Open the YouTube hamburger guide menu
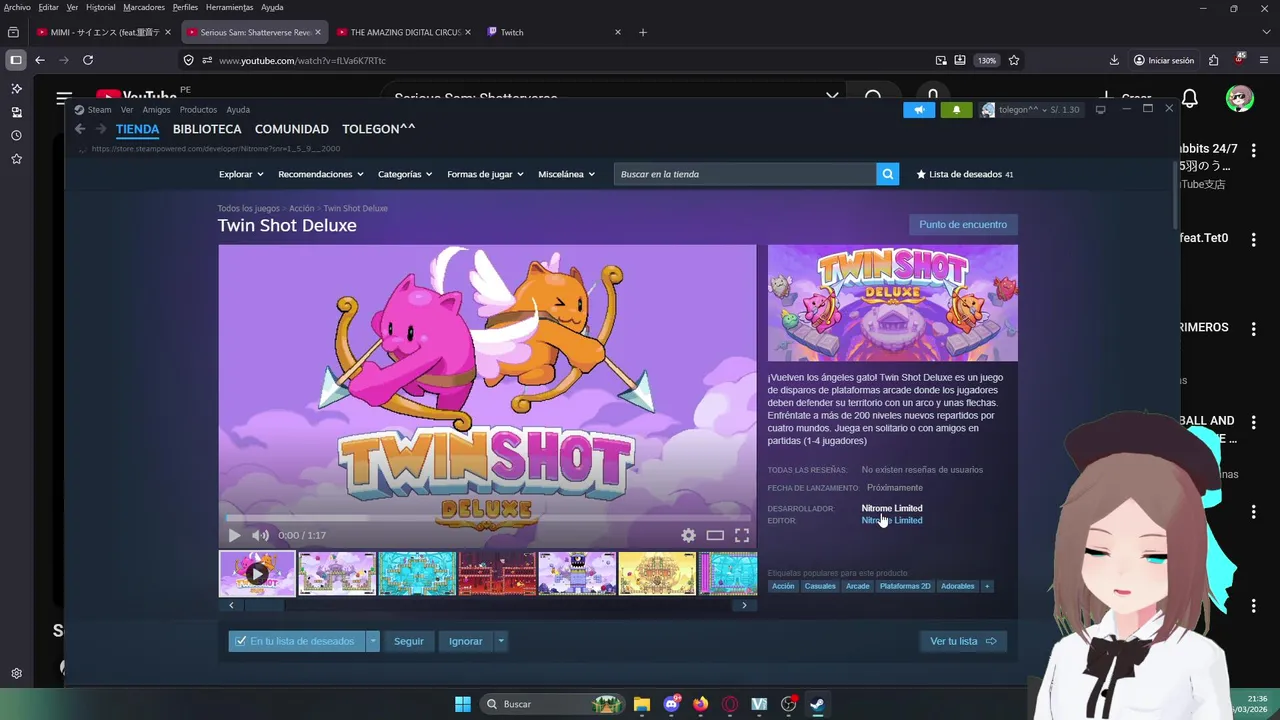Viewport: 1280px width, 720px height. coord(64,98)
